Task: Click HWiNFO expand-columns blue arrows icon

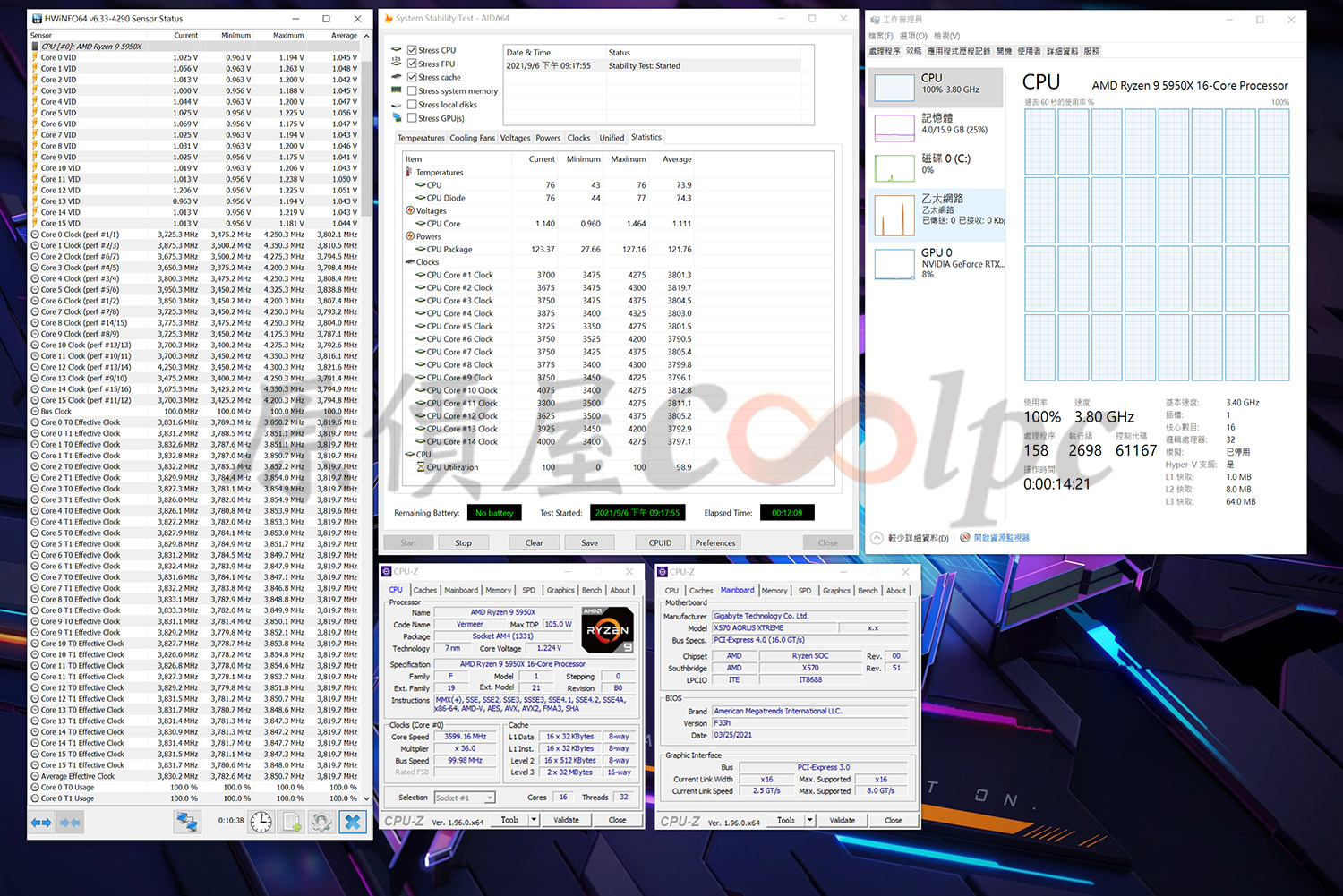Action: coord(41,822)
